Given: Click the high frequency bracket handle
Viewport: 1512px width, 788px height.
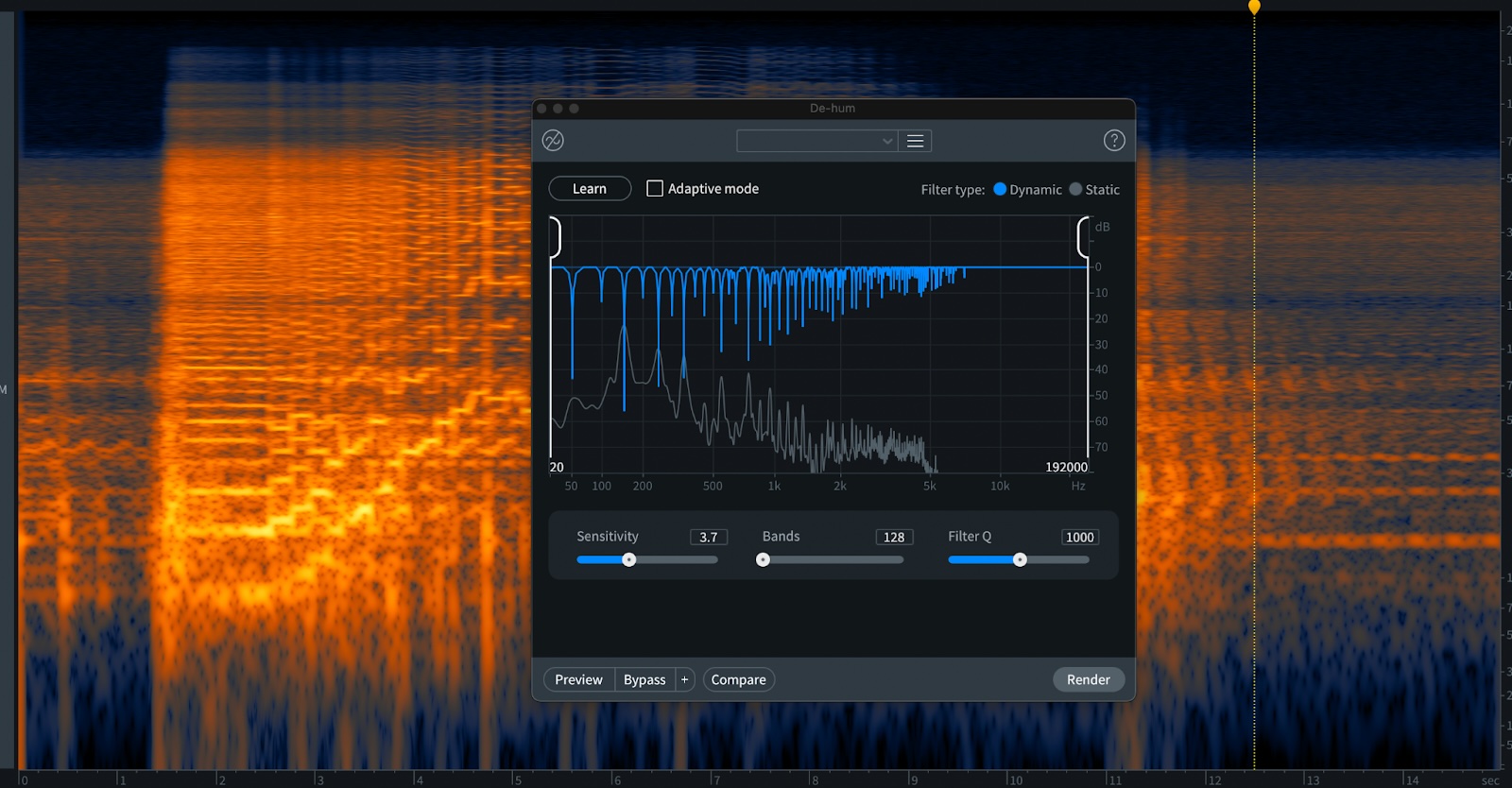Looking at the screenshot, I should click(1083, 237).
